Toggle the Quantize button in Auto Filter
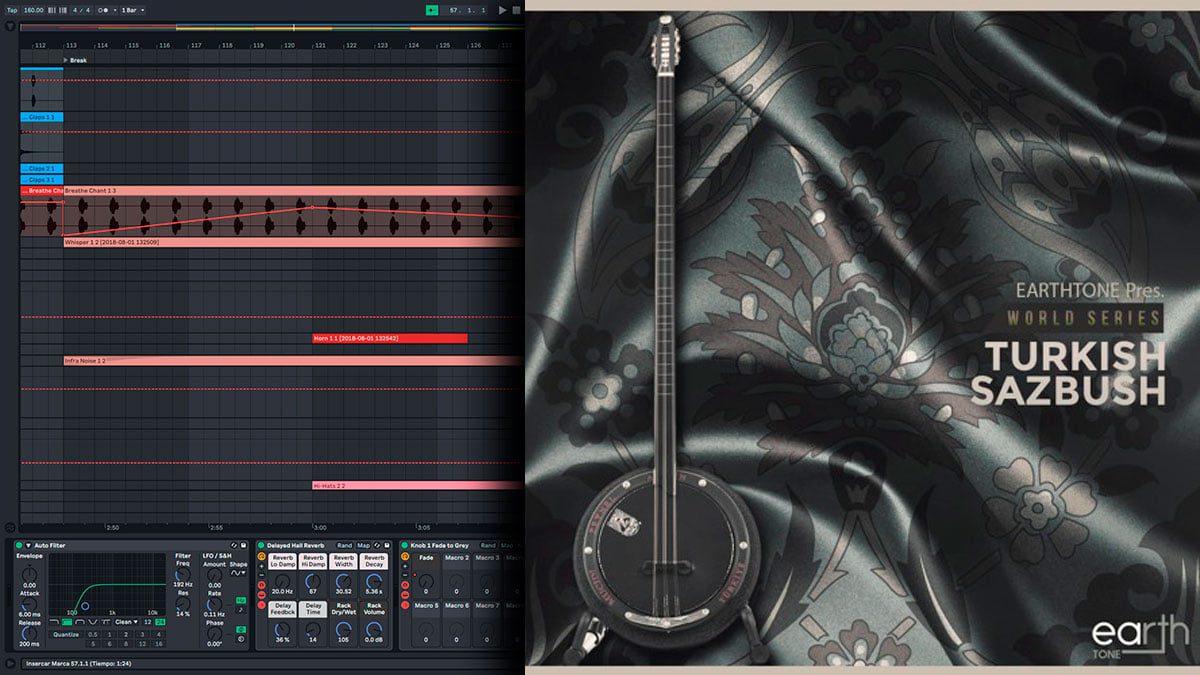This screenshot has width=1200, height=675. (x=66, y=635)
